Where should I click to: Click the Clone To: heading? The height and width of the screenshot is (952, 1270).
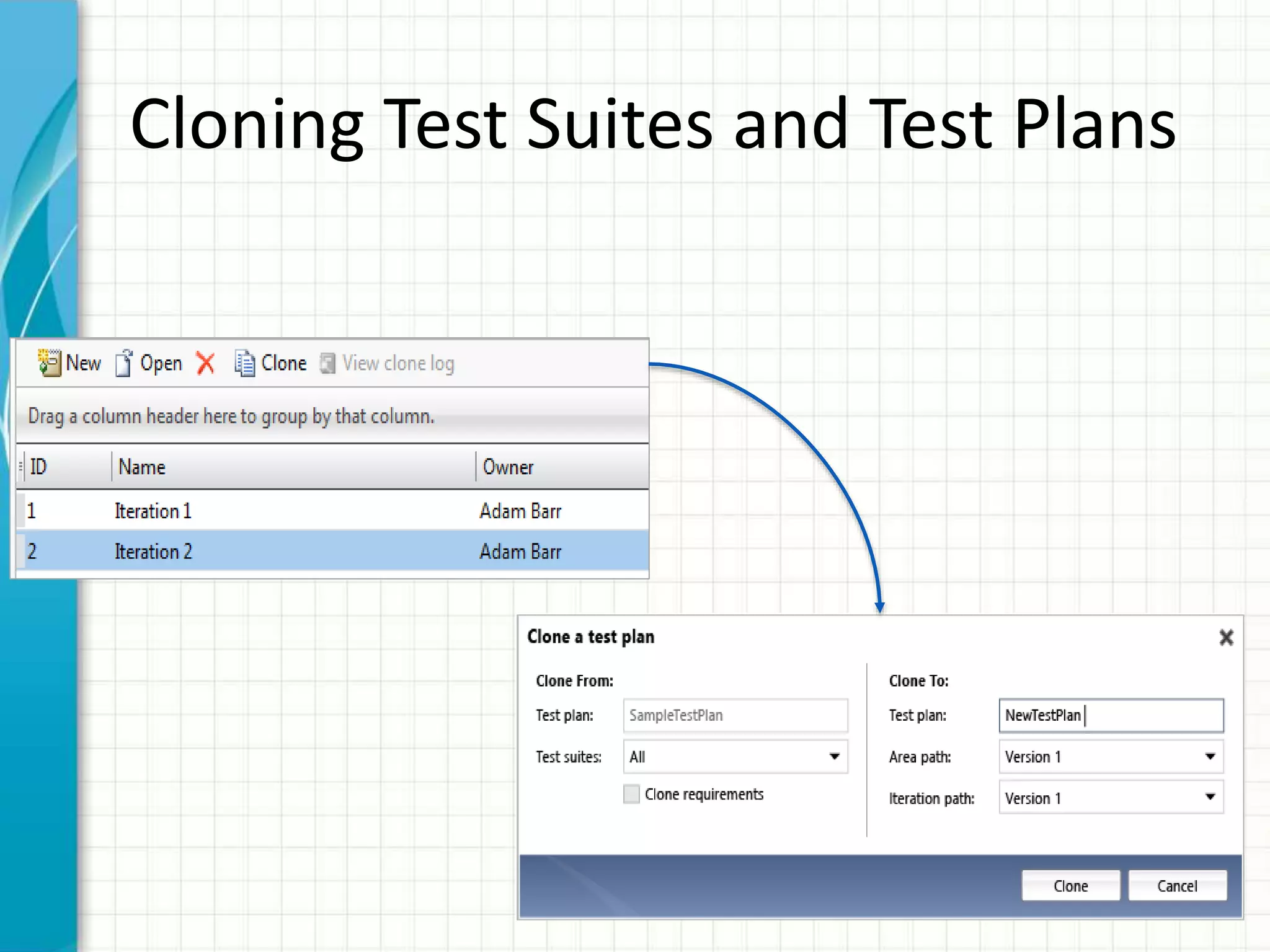point(918,681)
